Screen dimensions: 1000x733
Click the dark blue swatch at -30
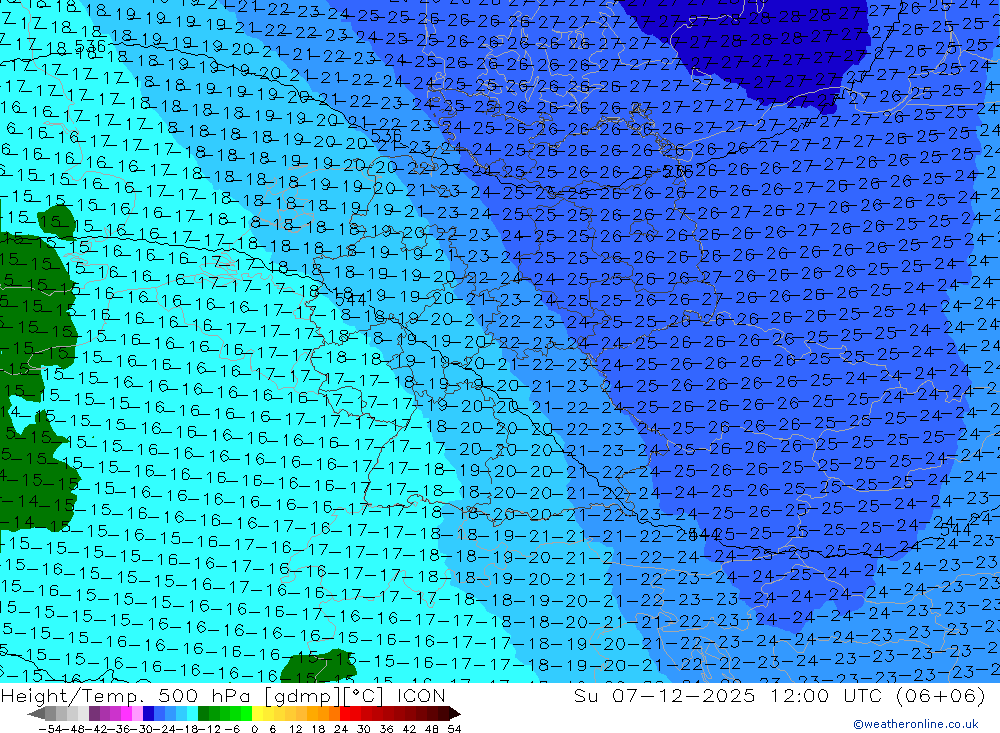pos(148,713)
